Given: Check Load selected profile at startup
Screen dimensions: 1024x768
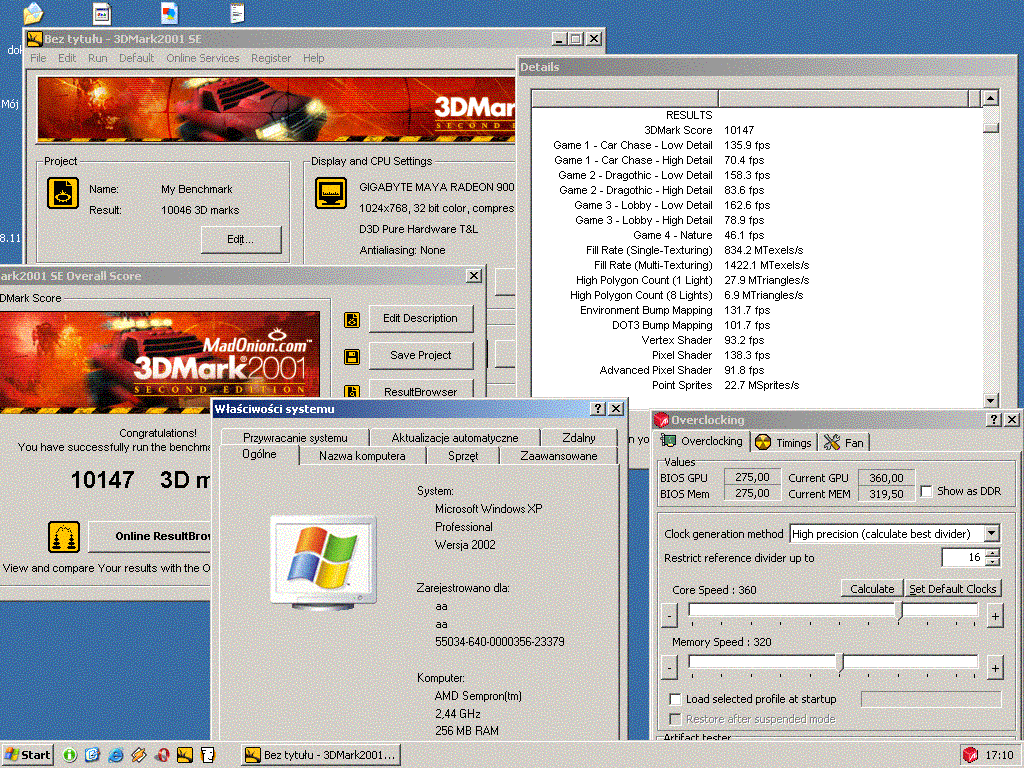Looking at the screenshot, I should coord(675,699).
